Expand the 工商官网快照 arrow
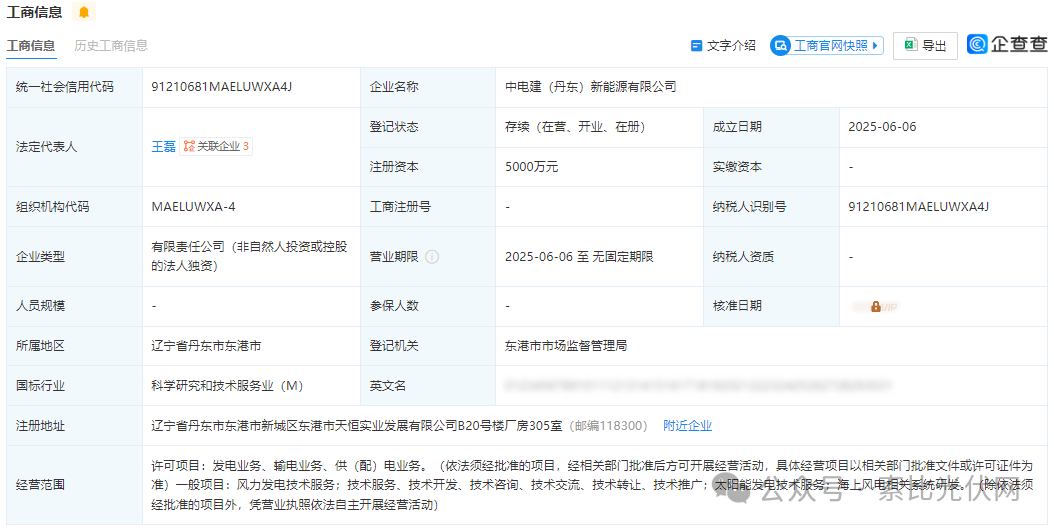Screen dimensions: 1054x531 click(876, 46)
